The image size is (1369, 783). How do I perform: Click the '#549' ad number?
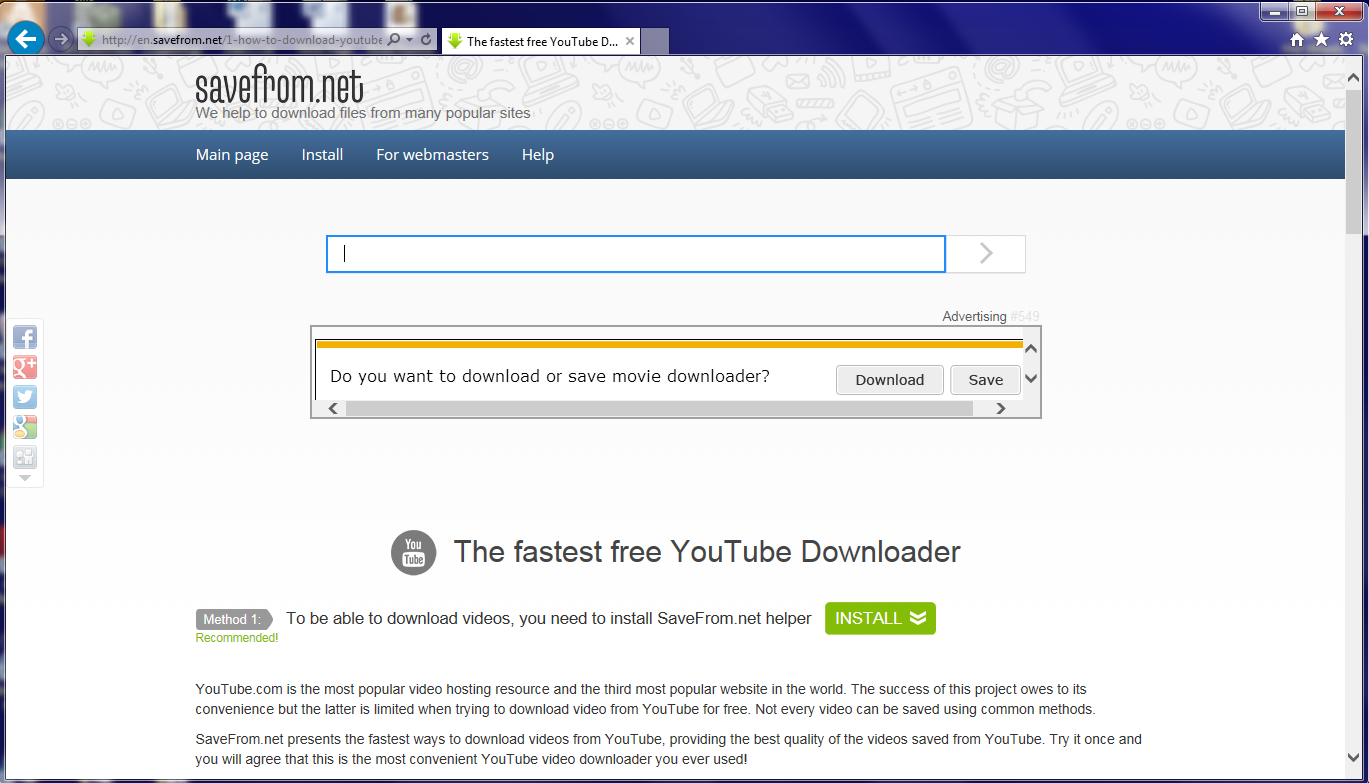(x=1025, y=317)
